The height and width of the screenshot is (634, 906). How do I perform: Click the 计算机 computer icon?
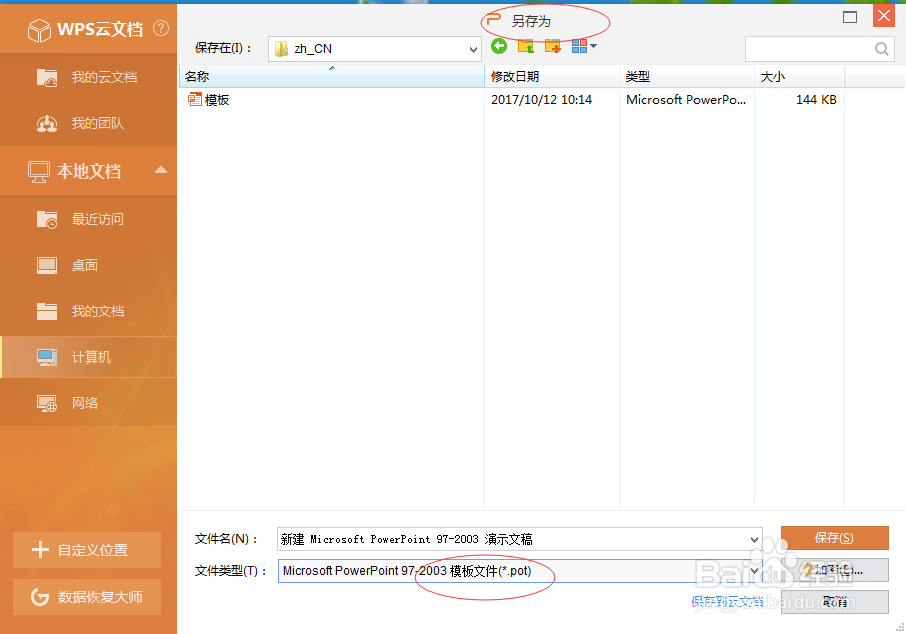pyautogui.click(x=47, y=357)
